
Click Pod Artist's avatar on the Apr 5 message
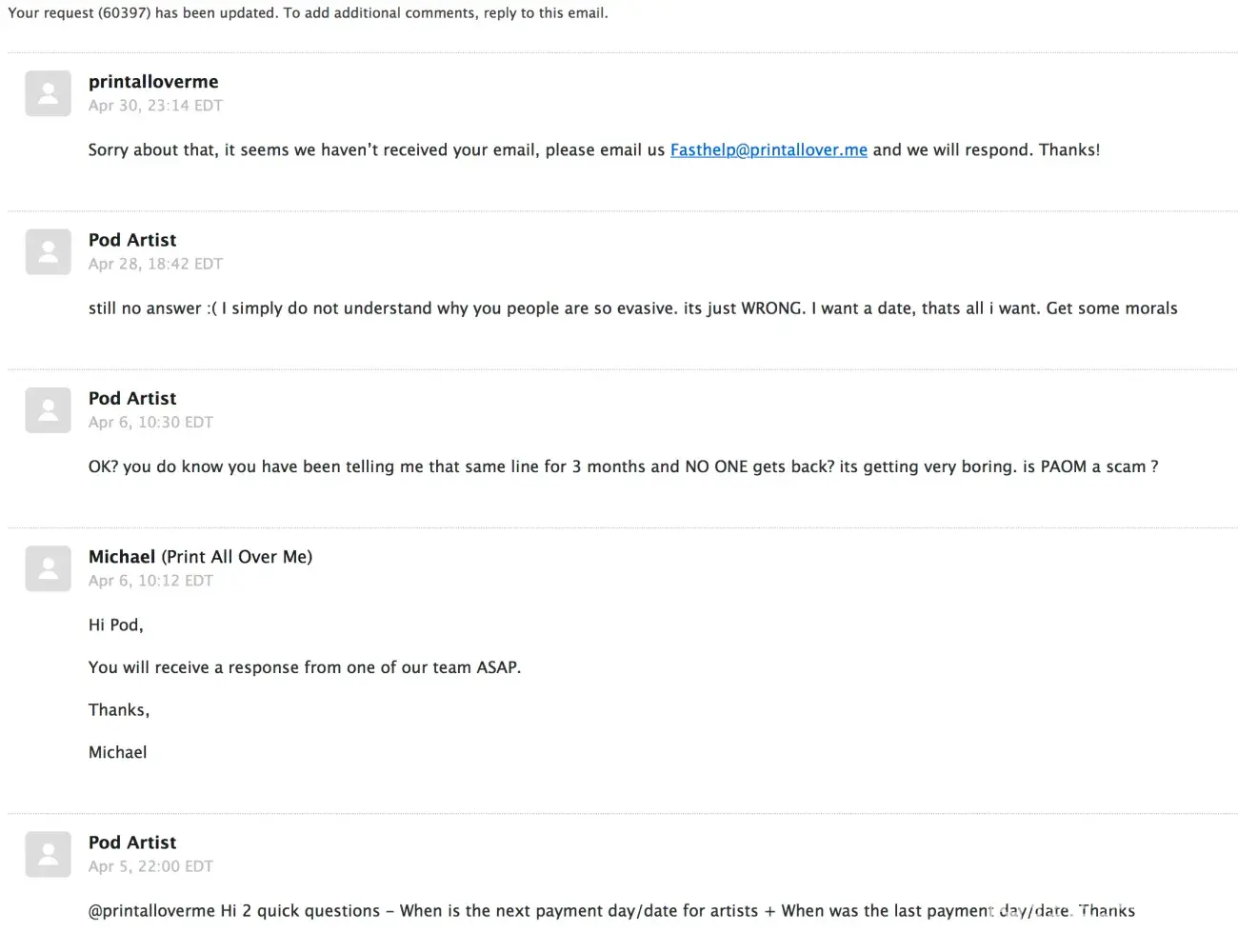click(48, 854)
